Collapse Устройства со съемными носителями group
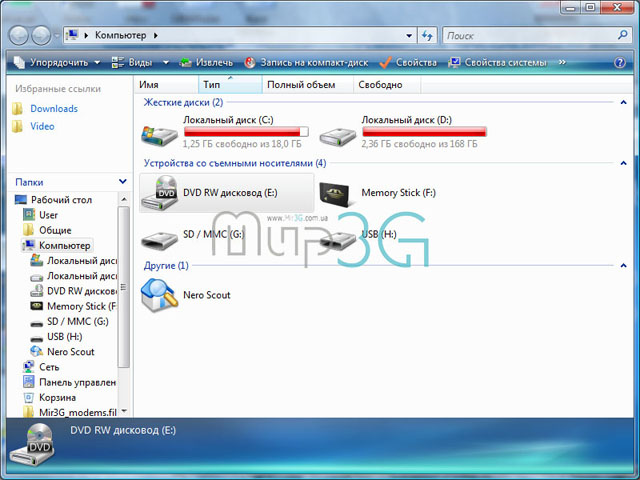Image resolution: width=640 pixels, height=480 pixels. coord(623,163)
